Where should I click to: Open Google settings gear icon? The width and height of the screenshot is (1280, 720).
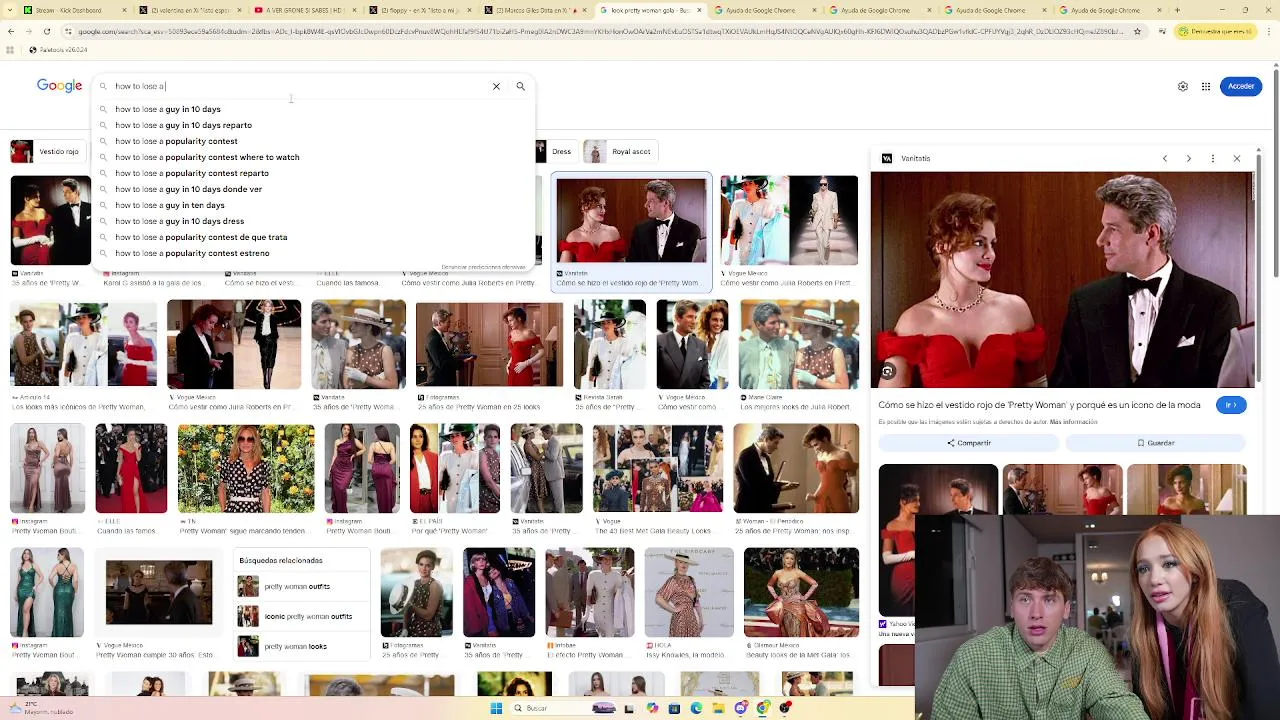(1183, 86)
